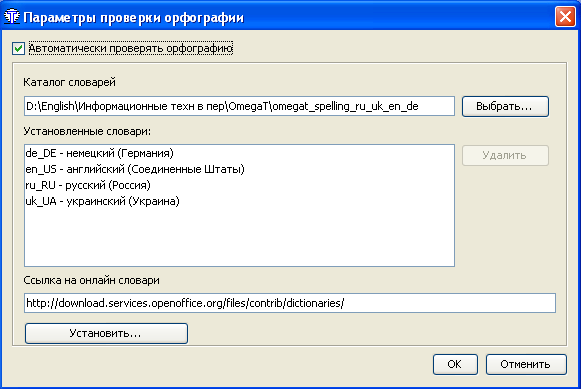Image resolution: width=581 pixels, height=389 pixels.
Task: Click the 'Установленные словари:' label
Action: 87,131
